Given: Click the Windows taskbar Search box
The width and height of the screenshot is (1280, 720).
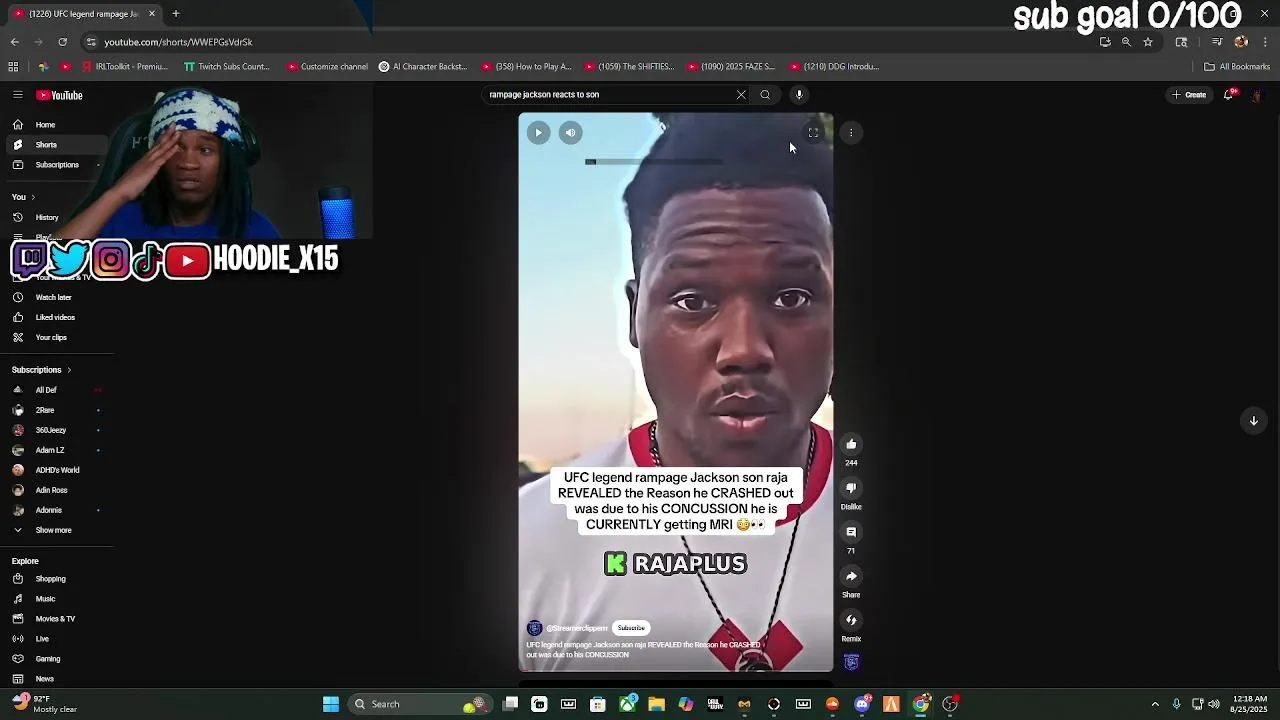Looking at the screenshot, I should tap(418, 704).
